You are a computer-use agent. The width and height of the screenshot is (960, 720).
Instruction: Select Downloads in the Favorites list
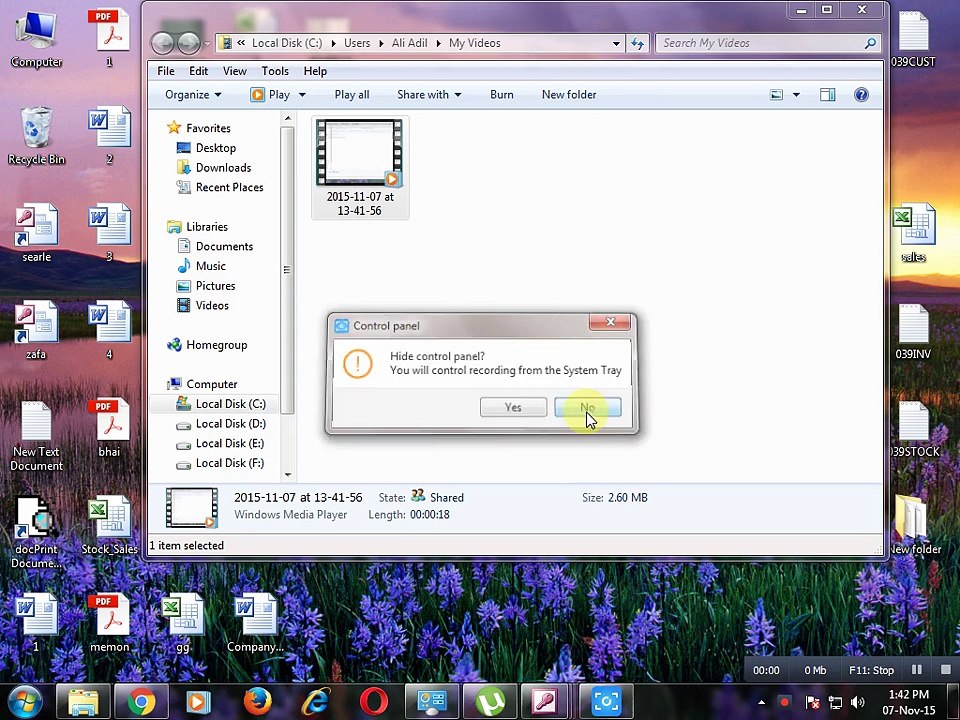coord(223,168)
